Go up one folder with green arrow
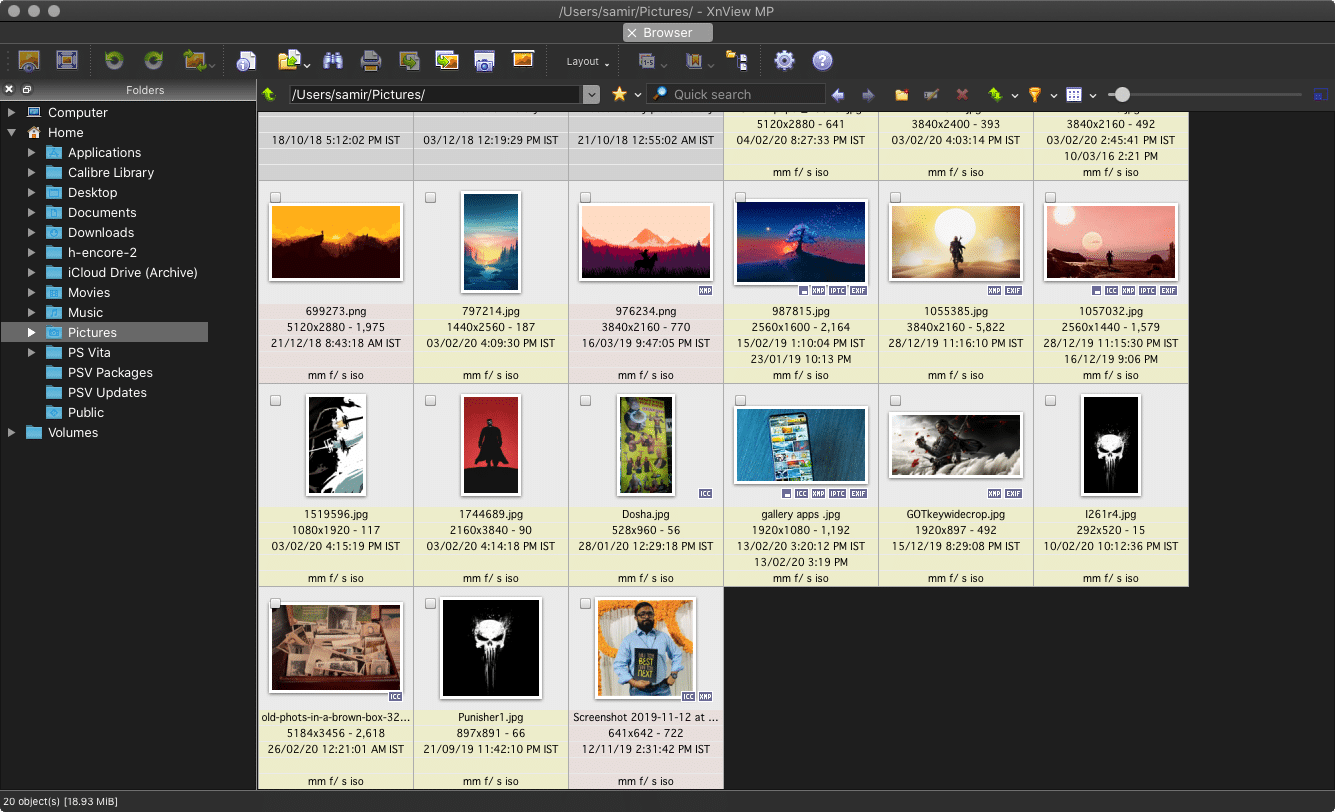Viewport: 1335px width, 812px height. pyautogui.click(x=269, y=95)
